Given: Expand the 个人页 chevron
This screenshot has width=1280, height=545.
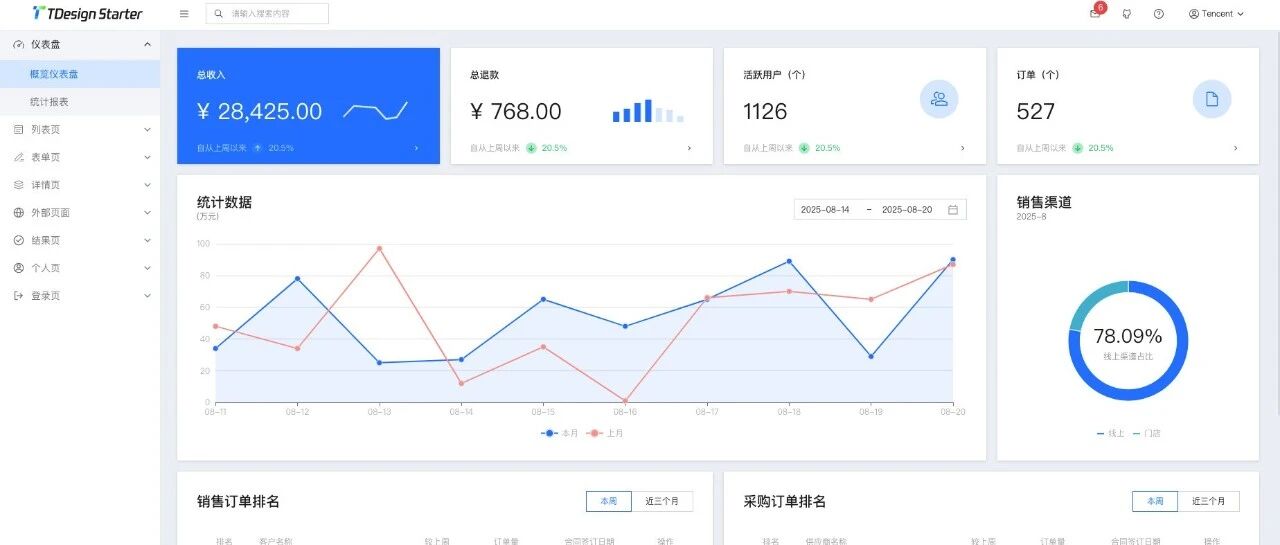Looking at the screenshot, I should point(147,268).
